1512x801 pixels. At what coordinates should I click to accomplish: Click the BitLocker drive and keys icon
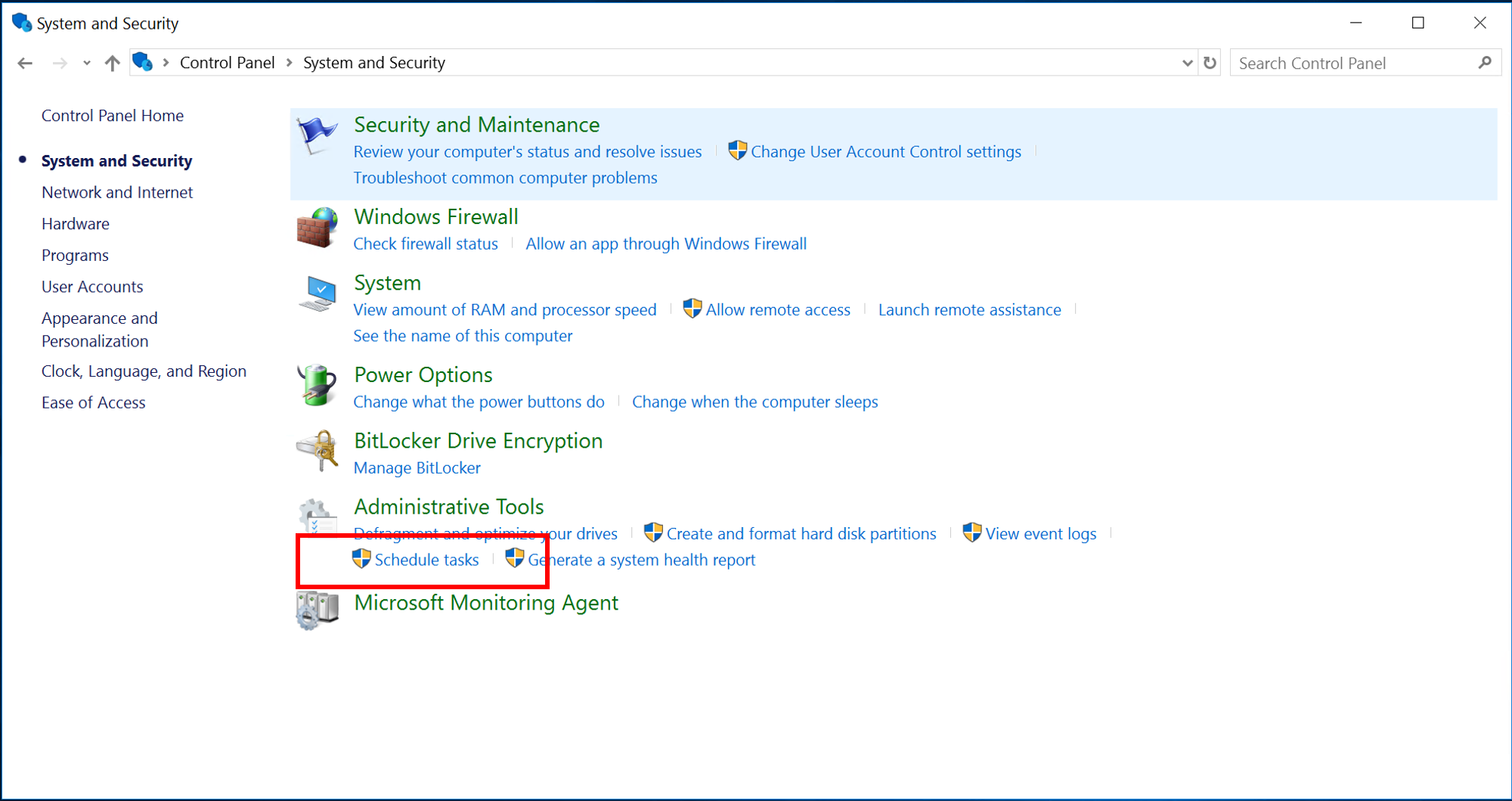(x=317, y=451)
